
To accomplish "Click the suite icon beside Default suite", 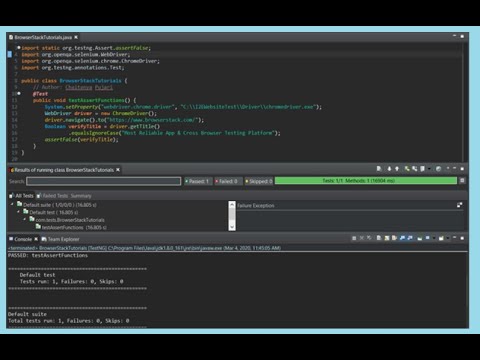I will [x=20, y=204].
